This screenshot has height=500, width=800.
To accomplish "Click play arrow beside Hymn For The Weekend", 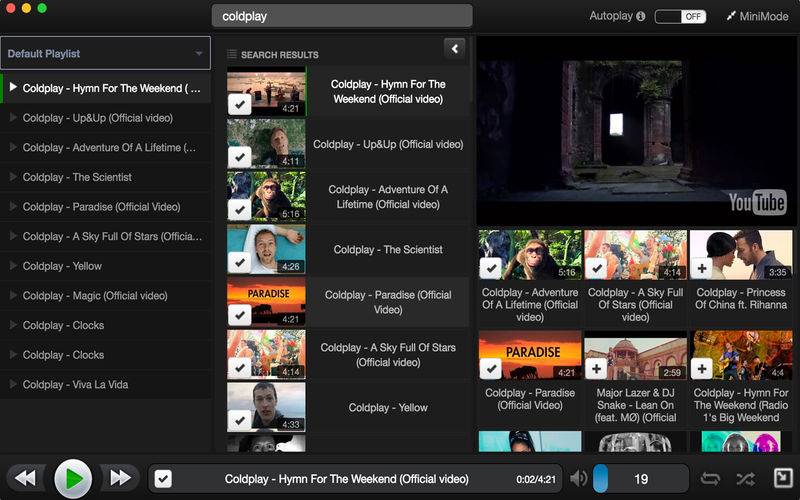I will tap(13, 87).
